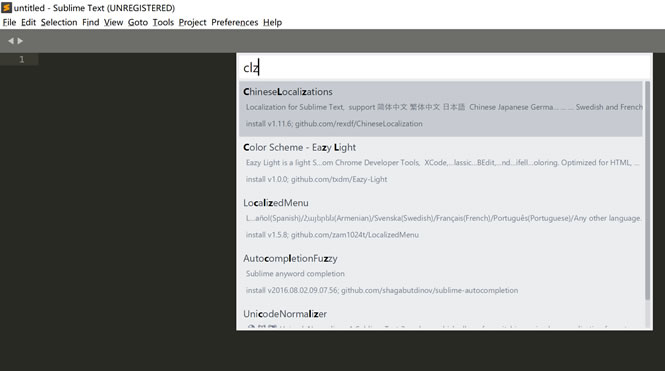Open the Preferences menu
Viewport: 665px width, 371px height.
coord(235,22)
